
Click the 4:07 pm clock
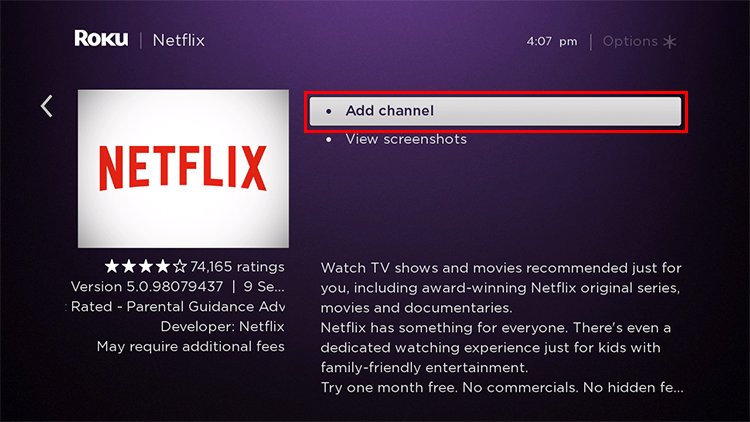tap(551, 42)
